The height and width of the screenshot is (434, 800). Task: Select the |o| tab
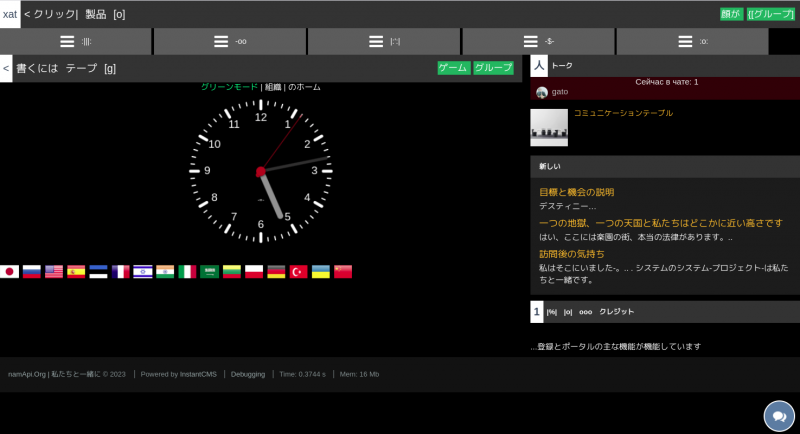568,312
